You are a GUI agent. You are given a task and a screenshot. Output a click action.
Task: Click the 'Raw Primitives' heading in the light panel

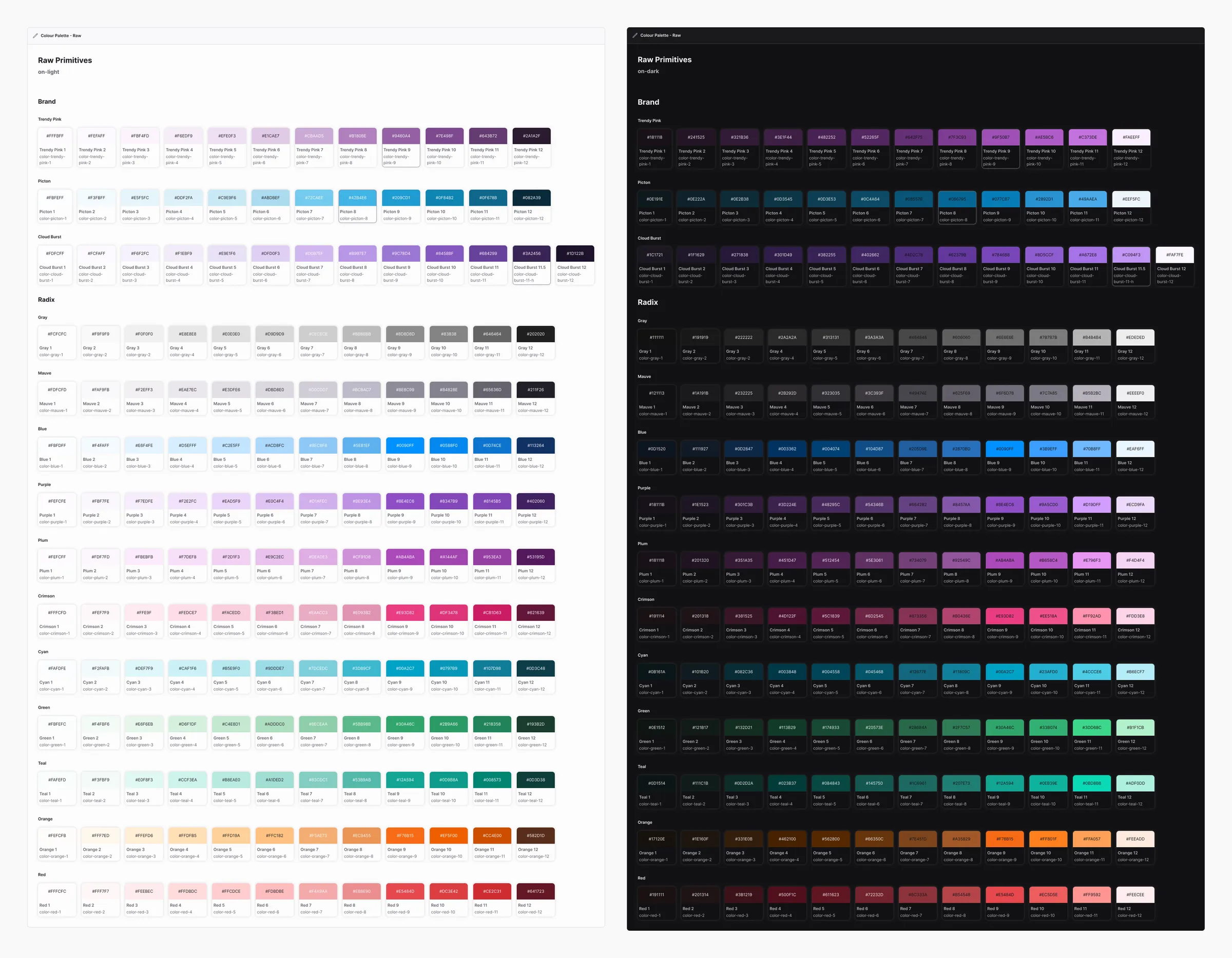pos(65,61)
